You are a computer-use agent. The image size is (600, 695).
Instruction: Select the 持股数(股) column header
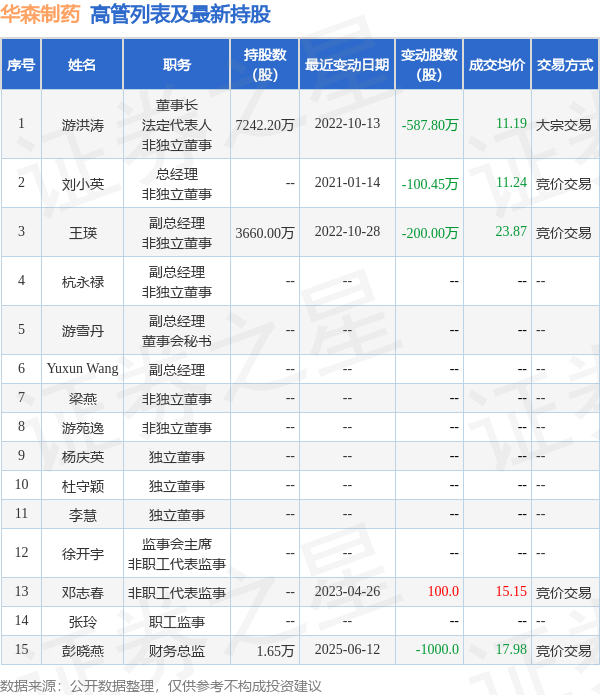[265, 65]
